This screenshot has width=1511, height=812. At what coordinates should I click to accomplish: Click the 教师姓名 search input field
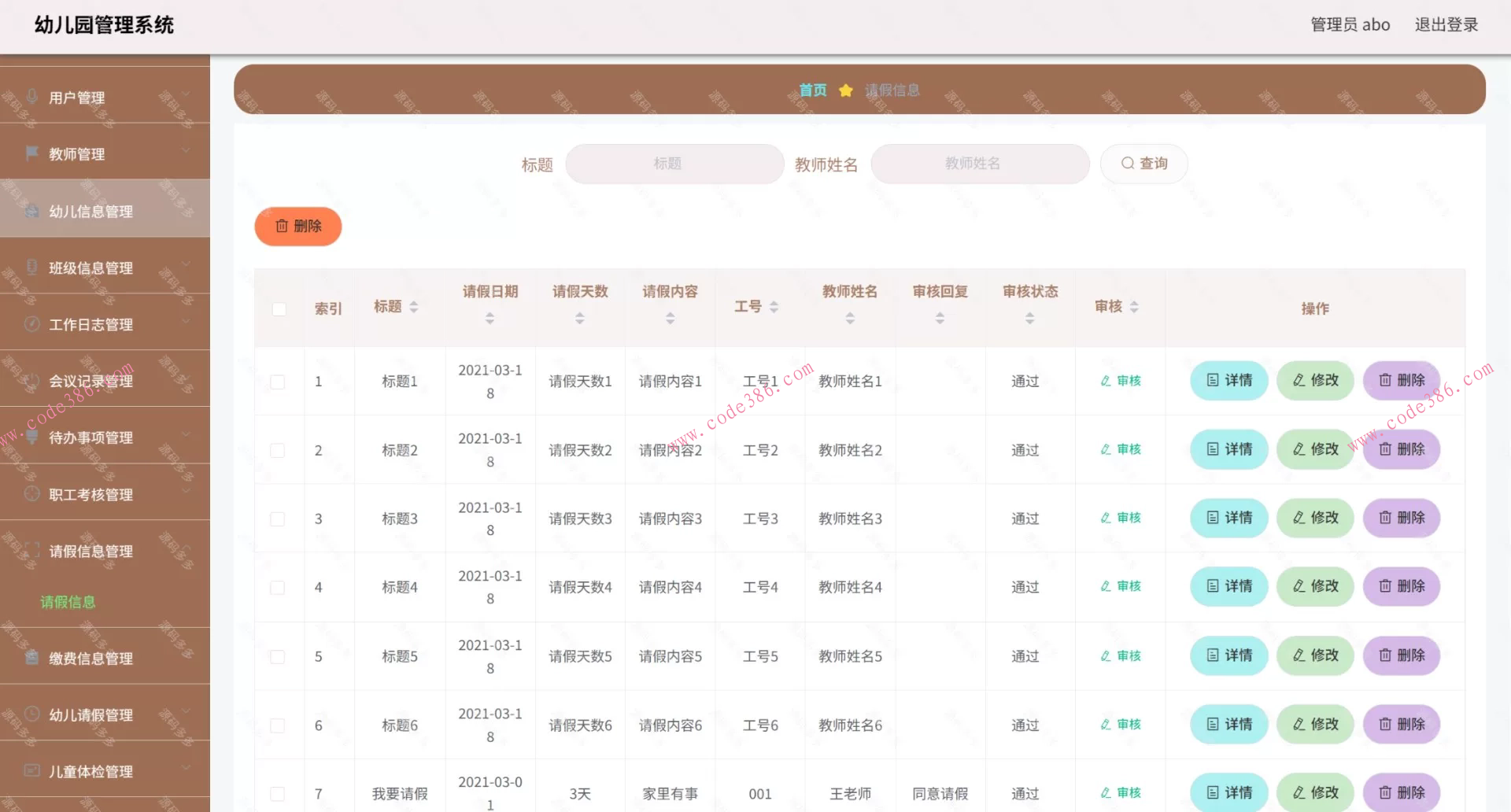pyautogui.click(x=980, y=163)
